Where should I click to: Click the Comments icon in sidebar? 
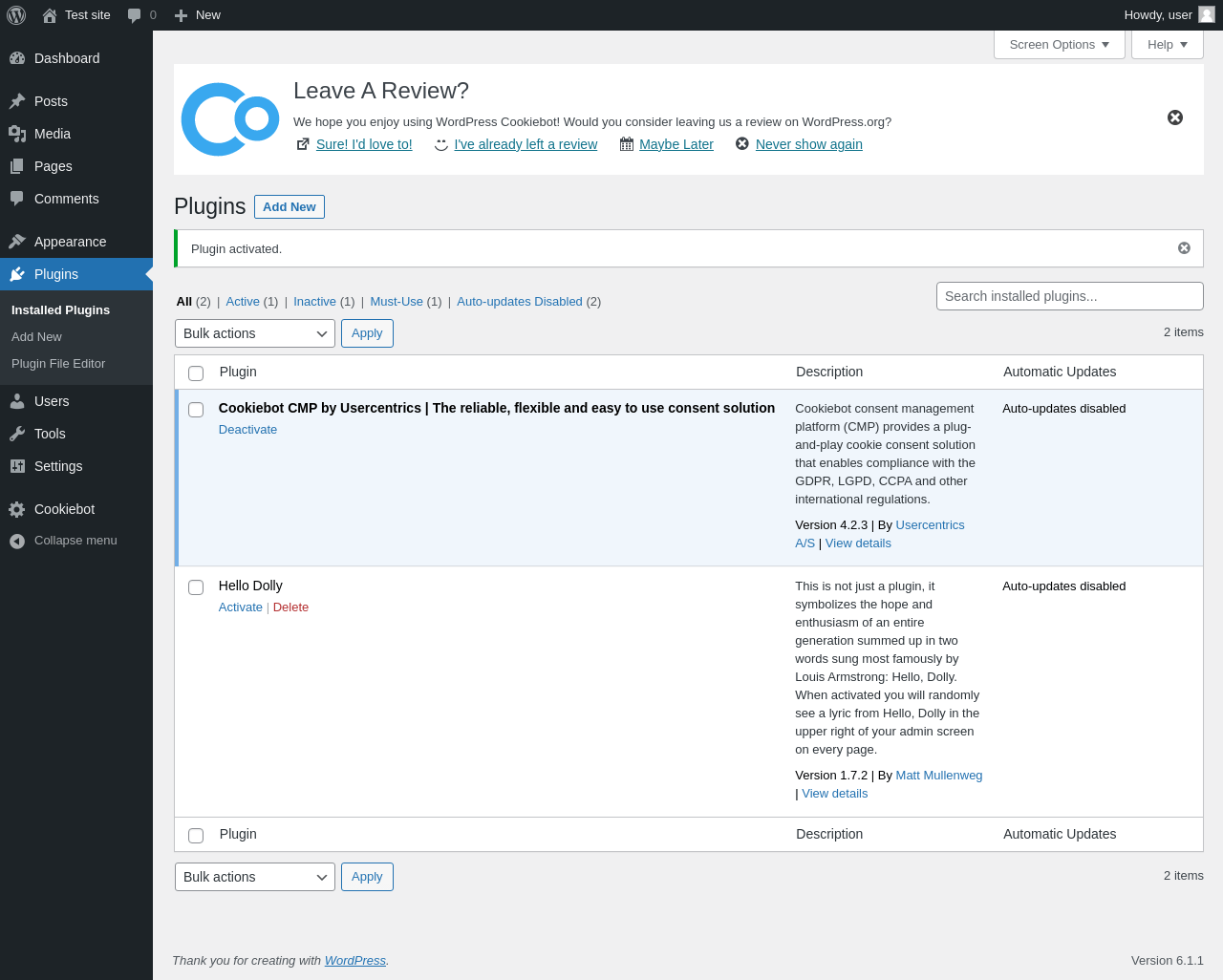click(x=17, y=199)
